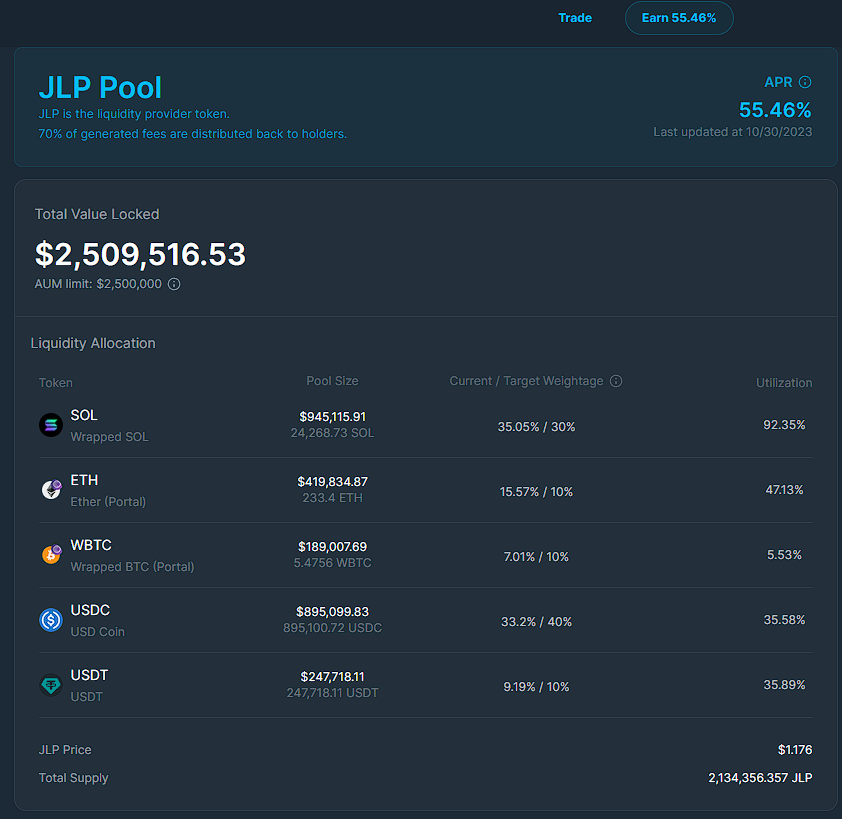
Task: Click the $895,099.83 USDC pool size
Action: click(x=332, y=612)
